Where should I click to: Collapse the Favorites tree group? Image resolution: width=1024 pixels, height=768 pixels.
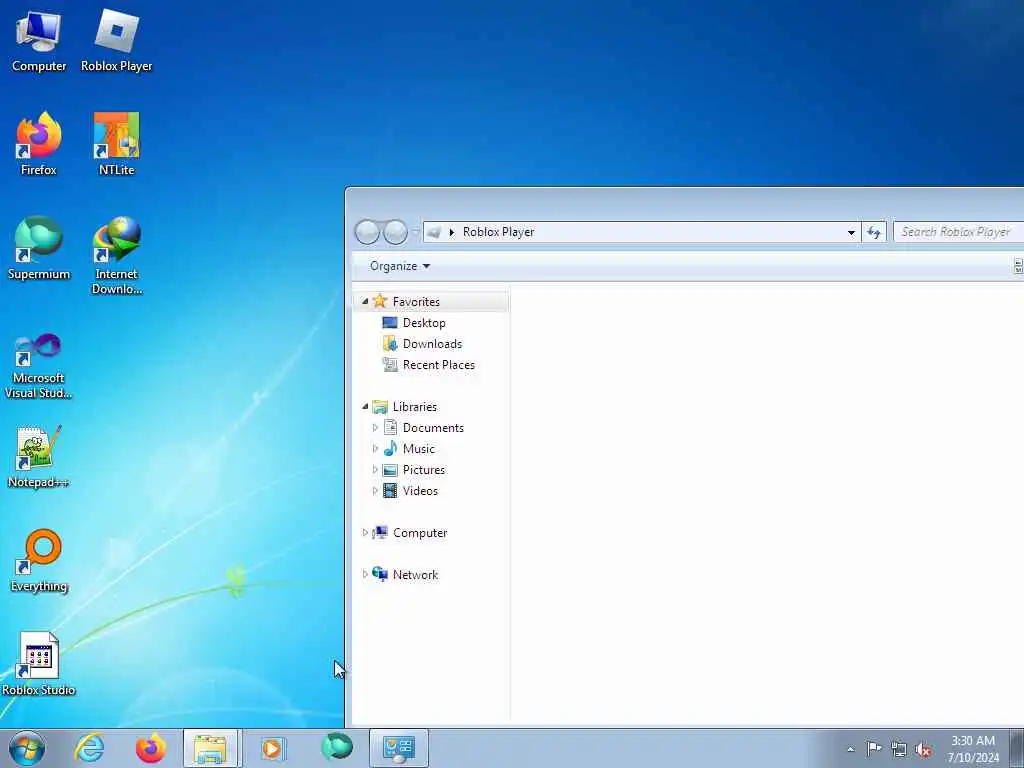[365, 302]
